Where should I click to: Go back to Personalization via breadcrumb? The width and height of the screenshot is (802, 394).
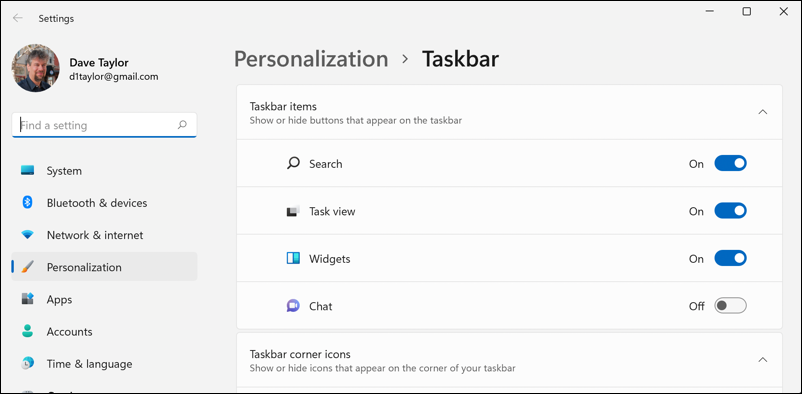[x=311, y=59]
